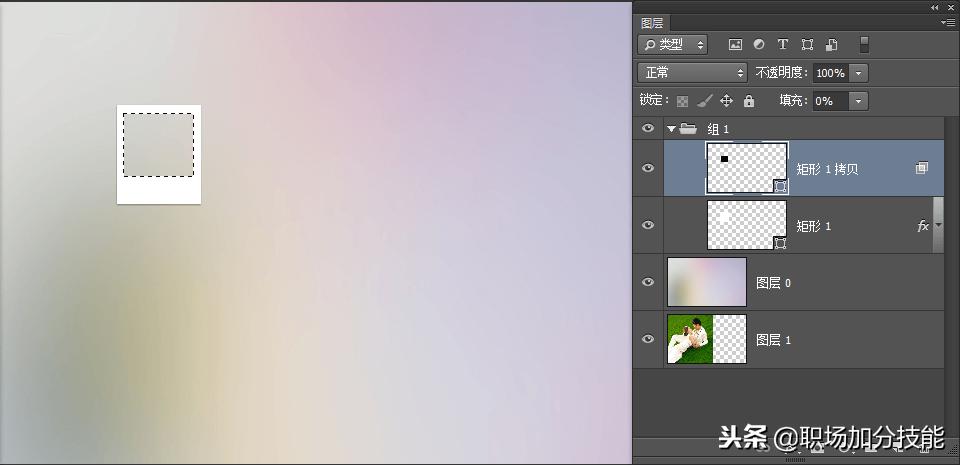960x465 pixels.
Task: Switch to the 图层 panel tab
Action: 652,23
